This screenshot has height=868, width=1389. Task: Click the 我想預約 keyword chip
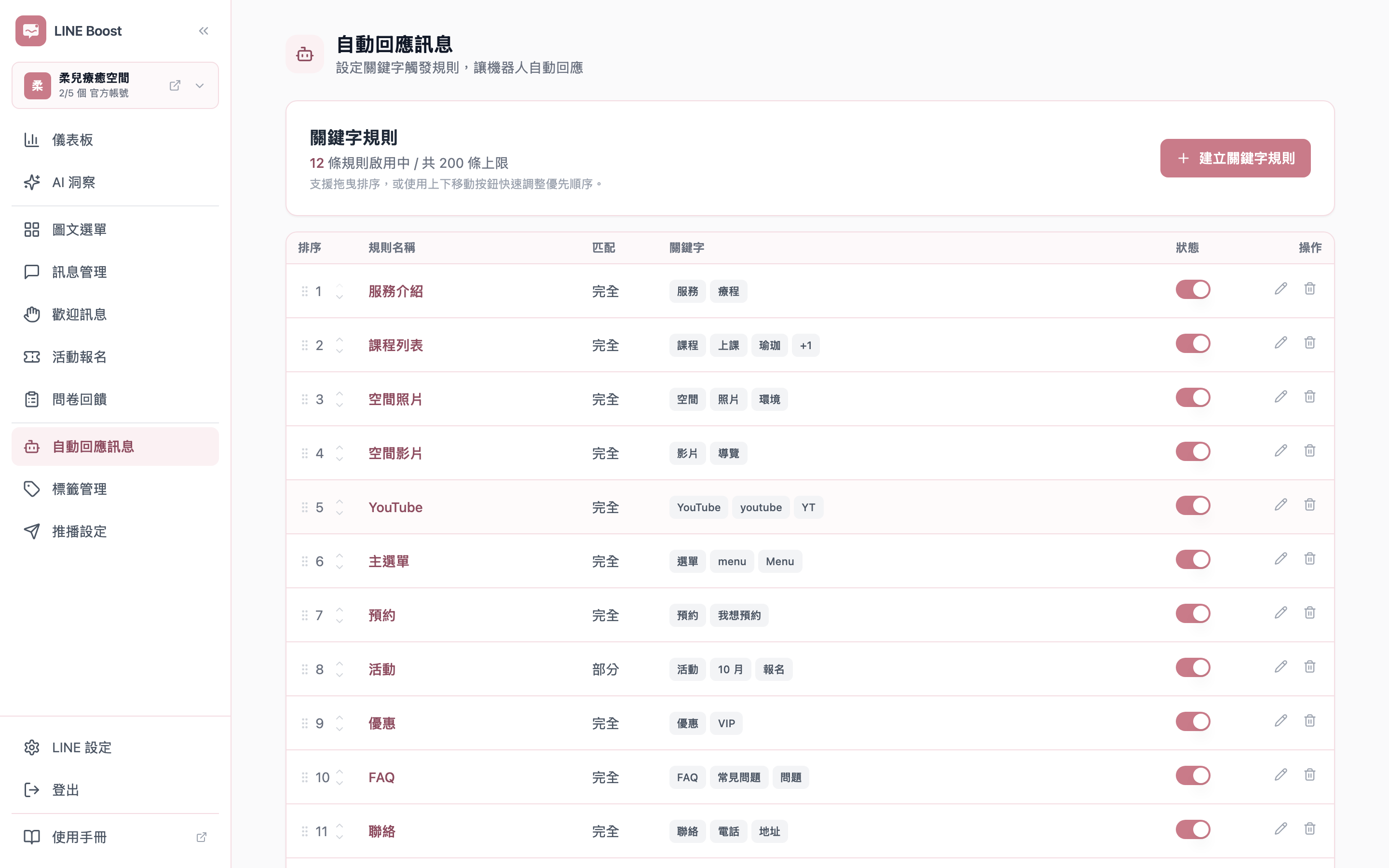(739, 615)
